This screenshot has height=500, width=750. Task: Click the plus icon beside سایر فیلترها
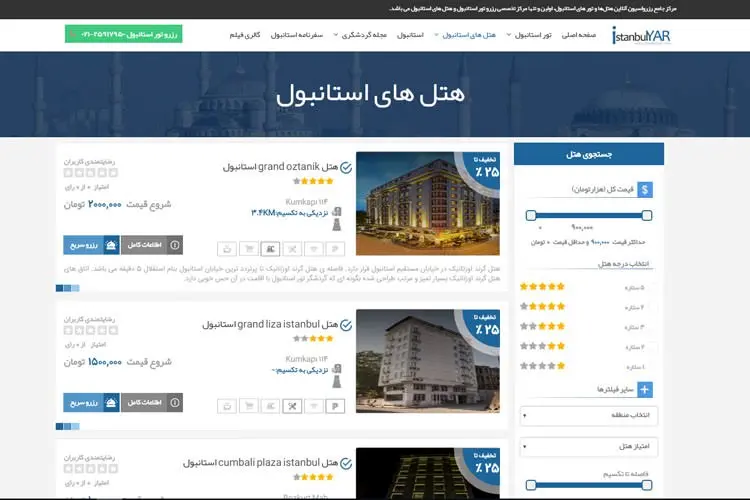[x=645, y=389]
